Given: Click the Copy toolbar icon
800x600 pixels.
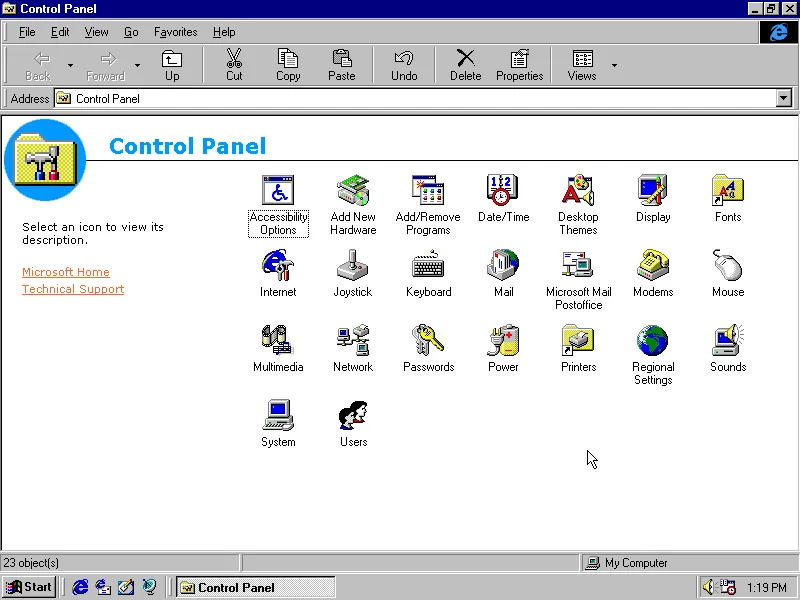Looking at the screenshot, I should pyautogui.click(x=288, y=64).
